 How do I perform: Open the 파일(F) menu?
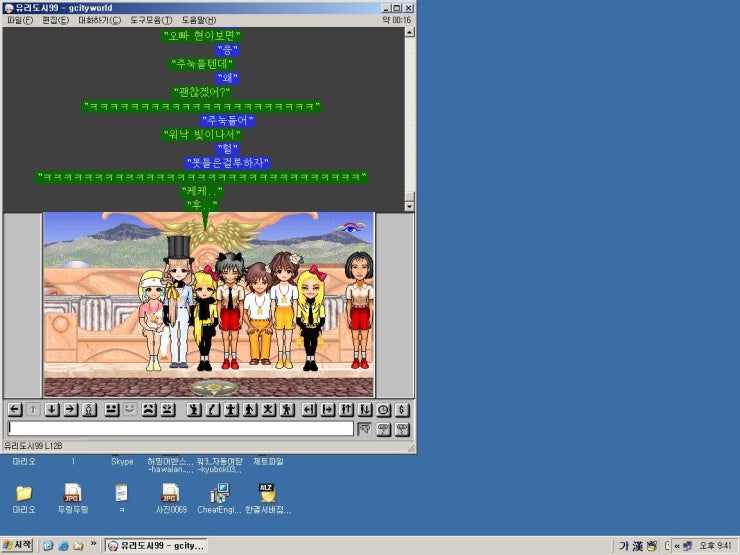coord(20,20)
